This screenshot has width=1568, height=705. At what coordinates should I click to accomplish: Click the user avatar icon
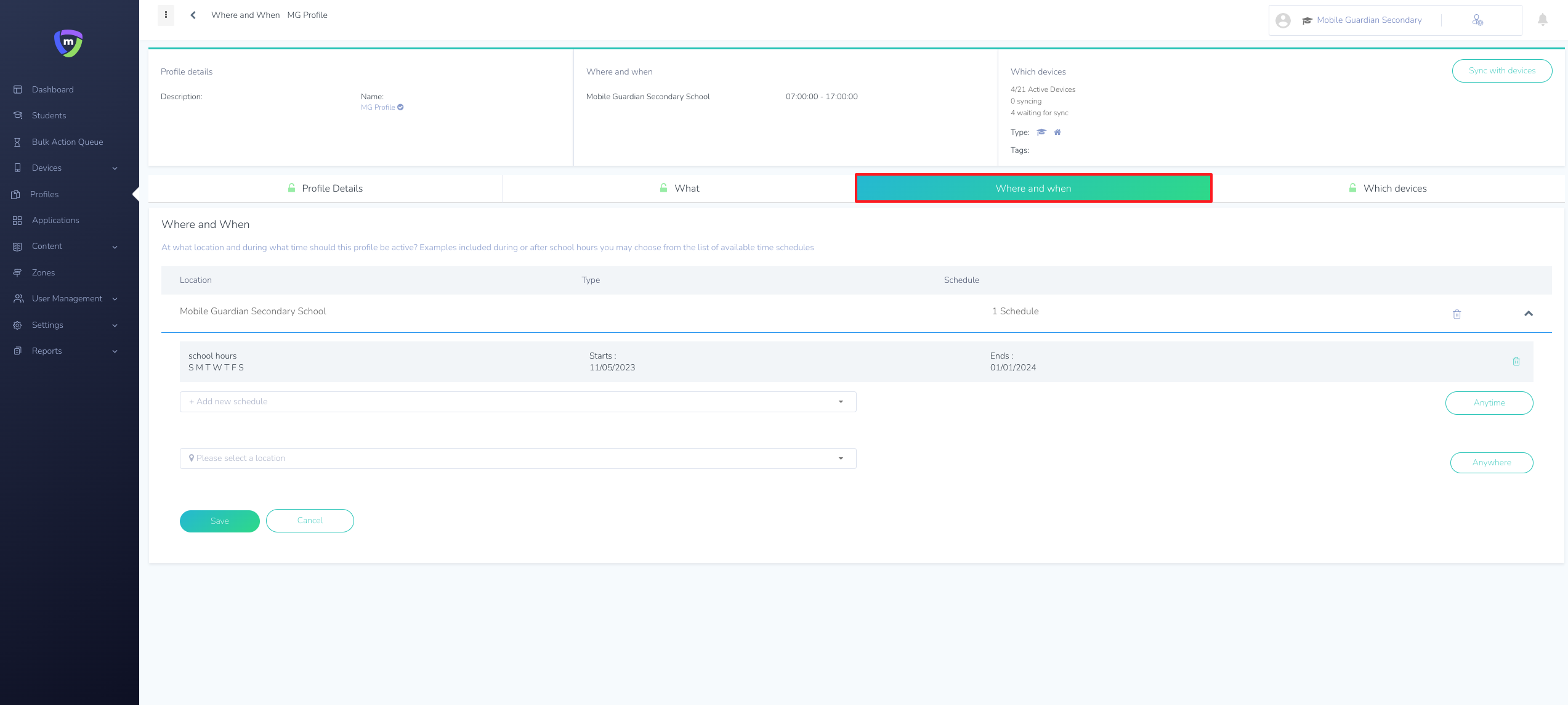[1283, 20]
